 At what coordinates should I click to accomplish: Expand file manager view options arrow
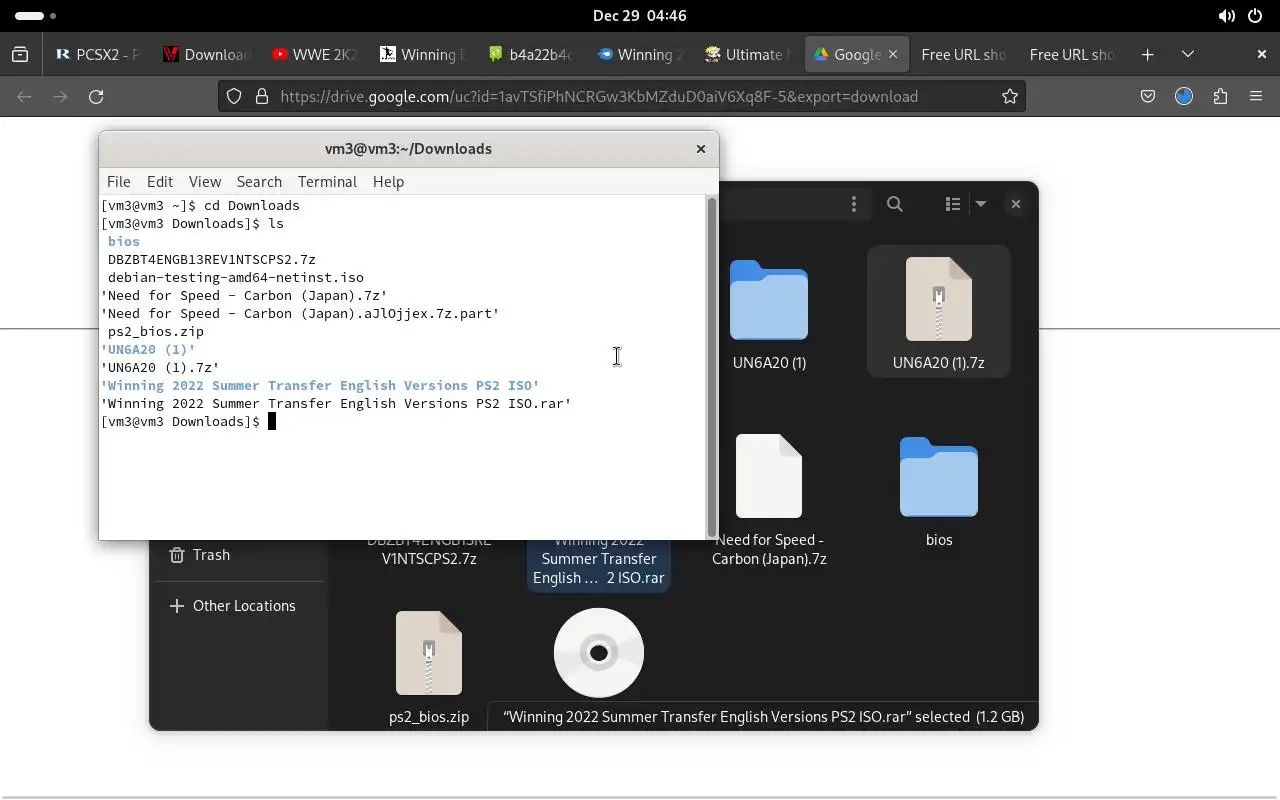pos(981,204)
